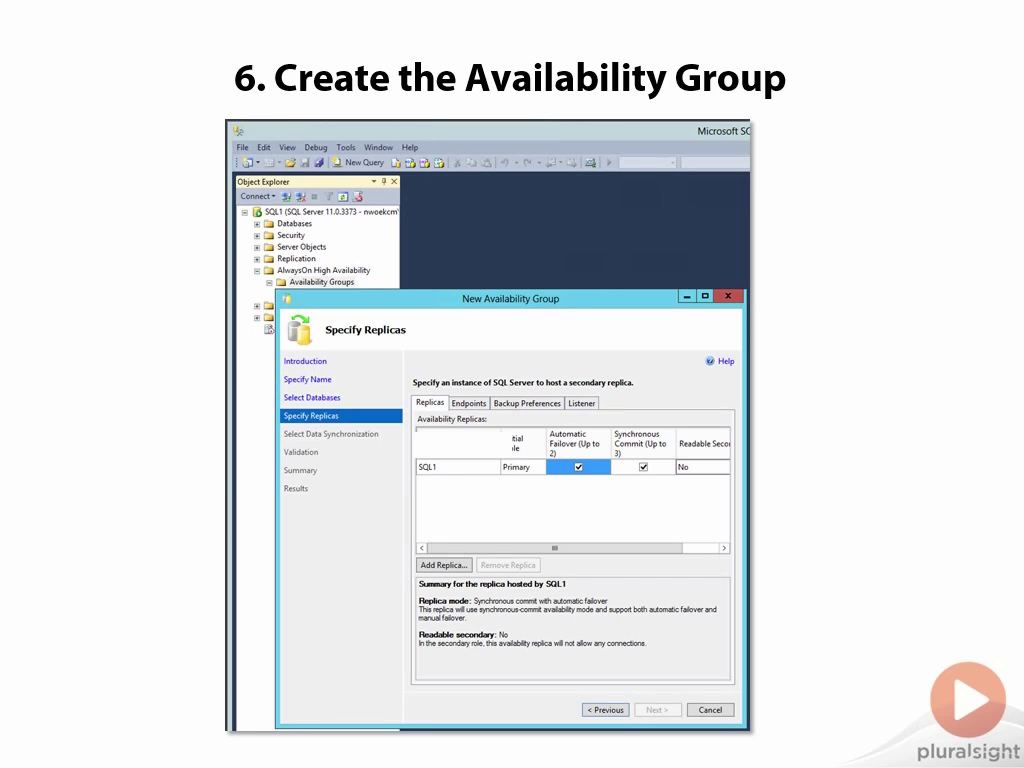
Task: Pin the Object Explorer panel with pushpin icon
Action: pyautogui.click(x=384, y=182)
